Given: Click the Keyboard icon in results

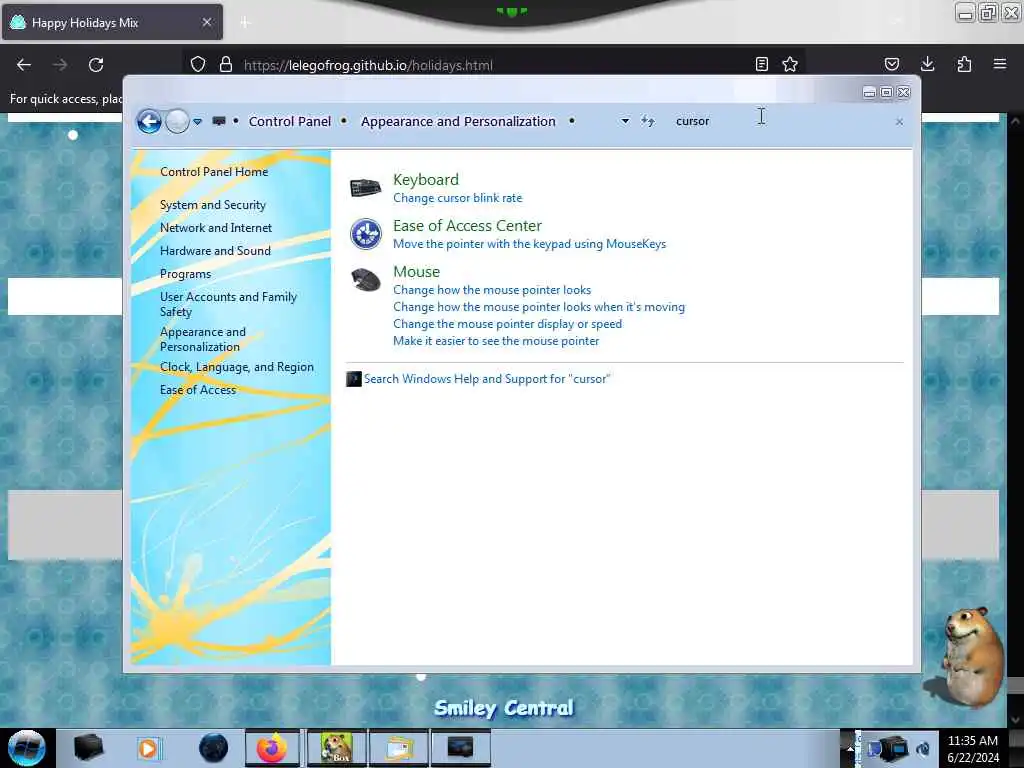Looking at the screenshot, I should point(365,188).
